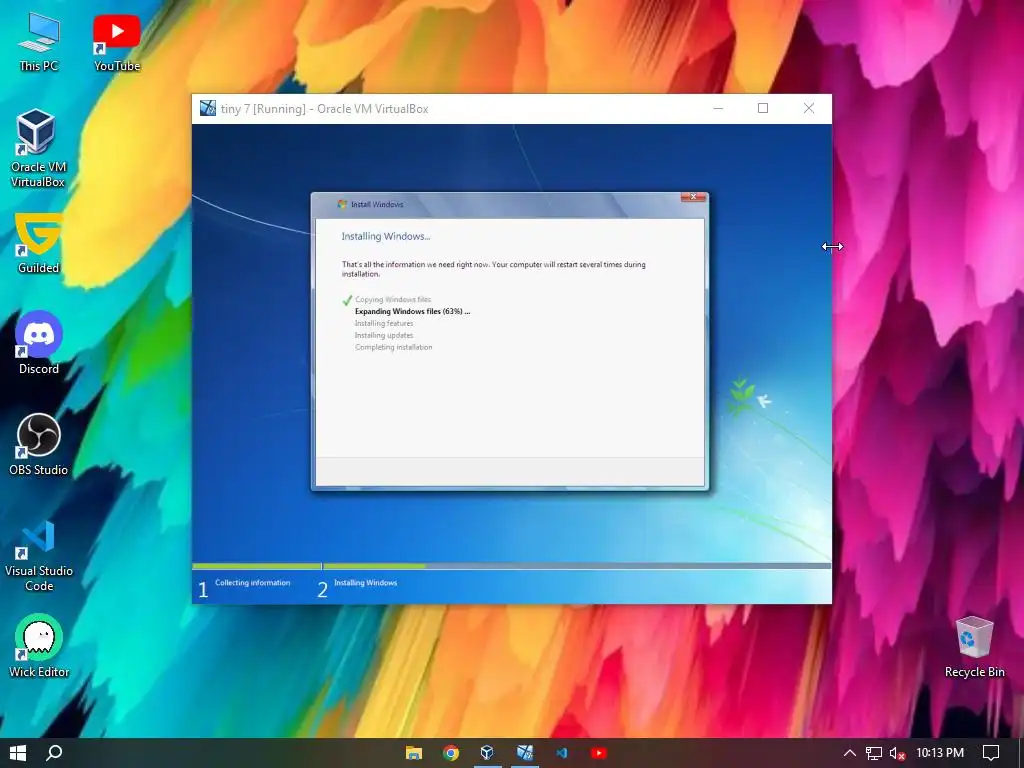Open the notification center
Image resolution: width=1024 pixels, height=768 pixels.
coord(991,753)
